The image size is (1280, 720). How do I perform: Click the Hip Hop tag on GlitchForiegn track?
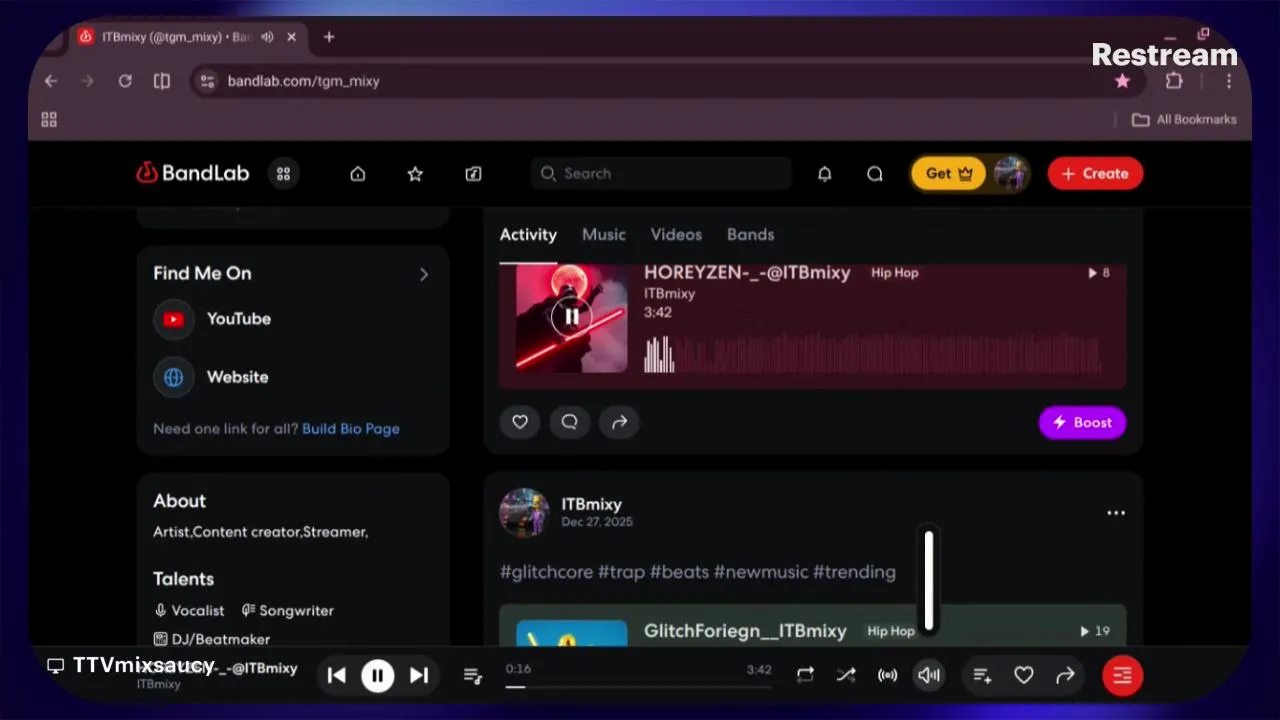click(891, 631)
